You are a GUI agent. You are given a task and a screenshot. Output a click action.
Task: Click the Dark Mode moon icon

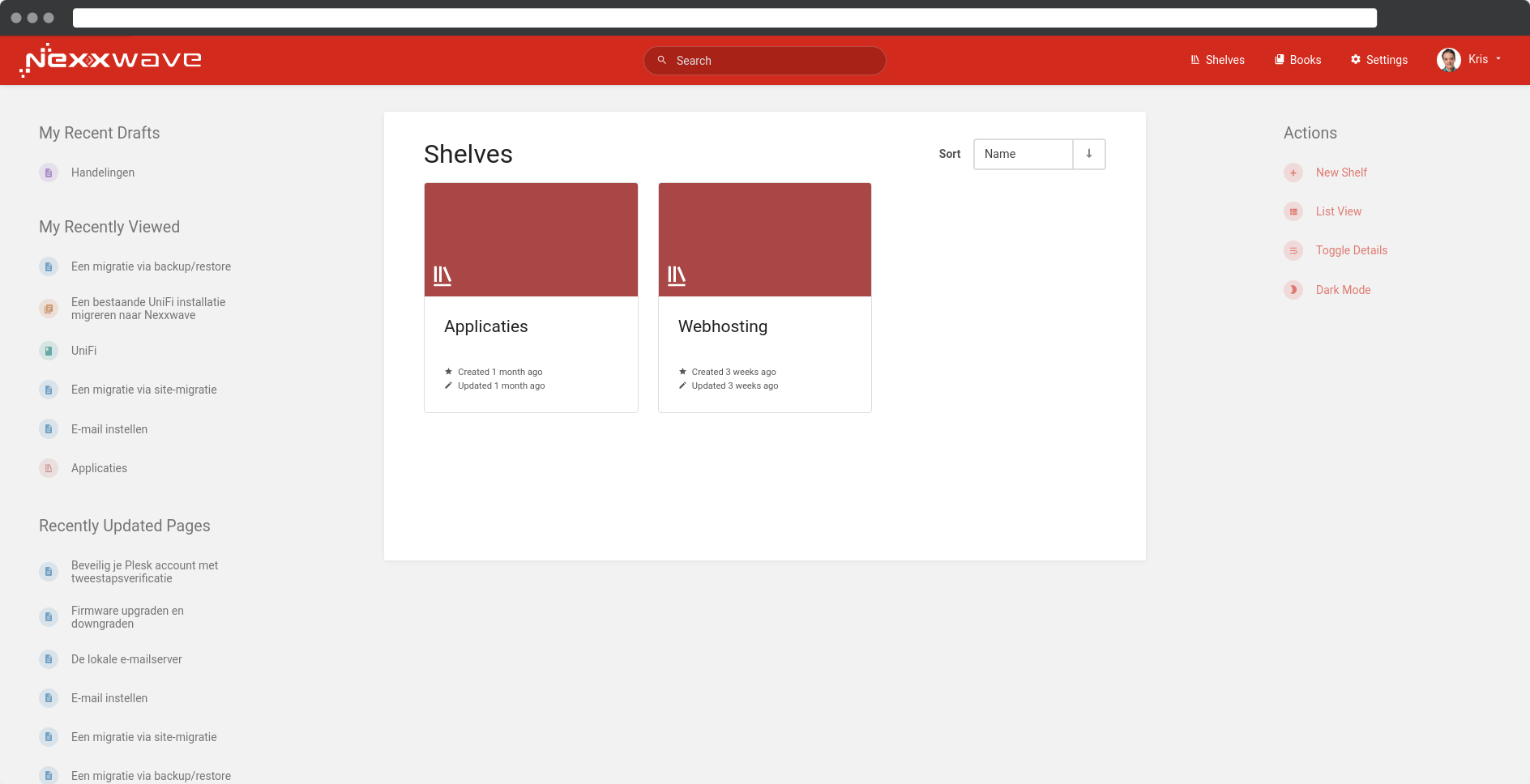point(1293,290)
